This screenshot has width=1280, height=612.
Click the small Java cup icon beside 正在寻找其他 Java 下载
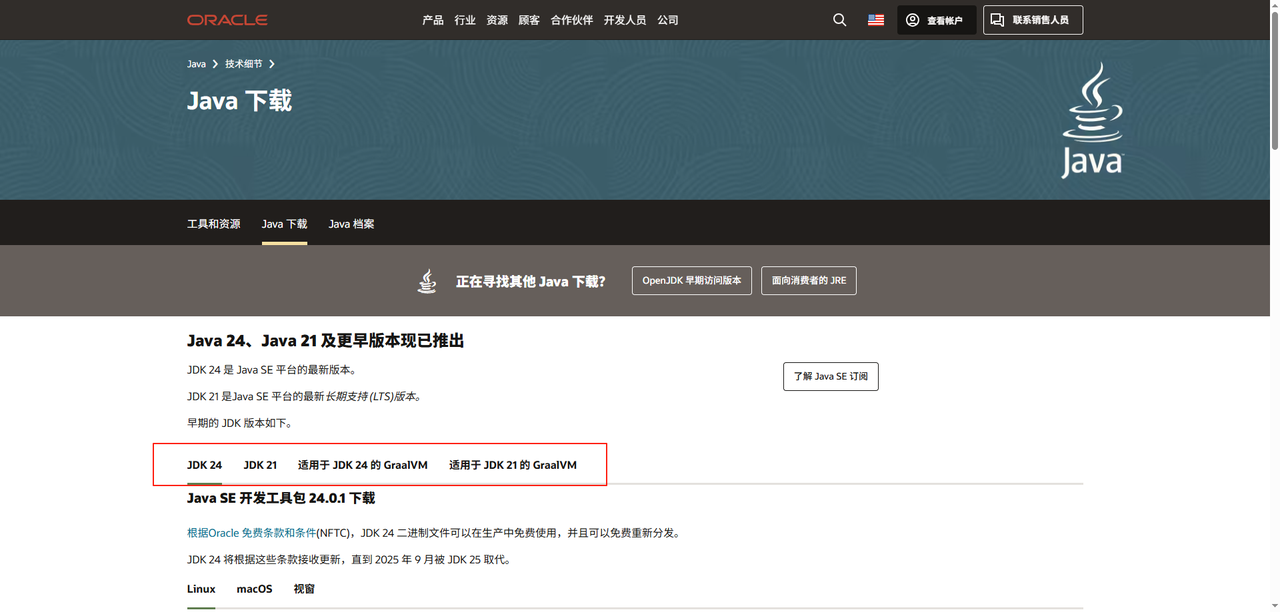tap(427, 281)
